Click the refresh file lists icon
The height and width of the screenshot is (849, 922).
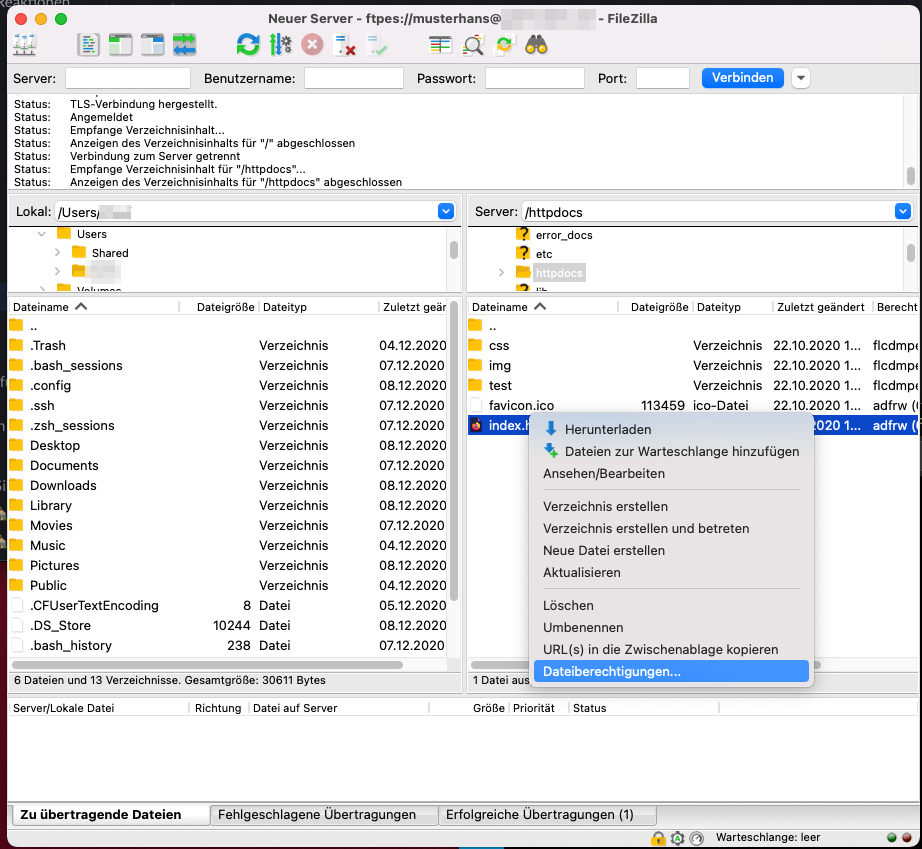[x=247, y=45]
